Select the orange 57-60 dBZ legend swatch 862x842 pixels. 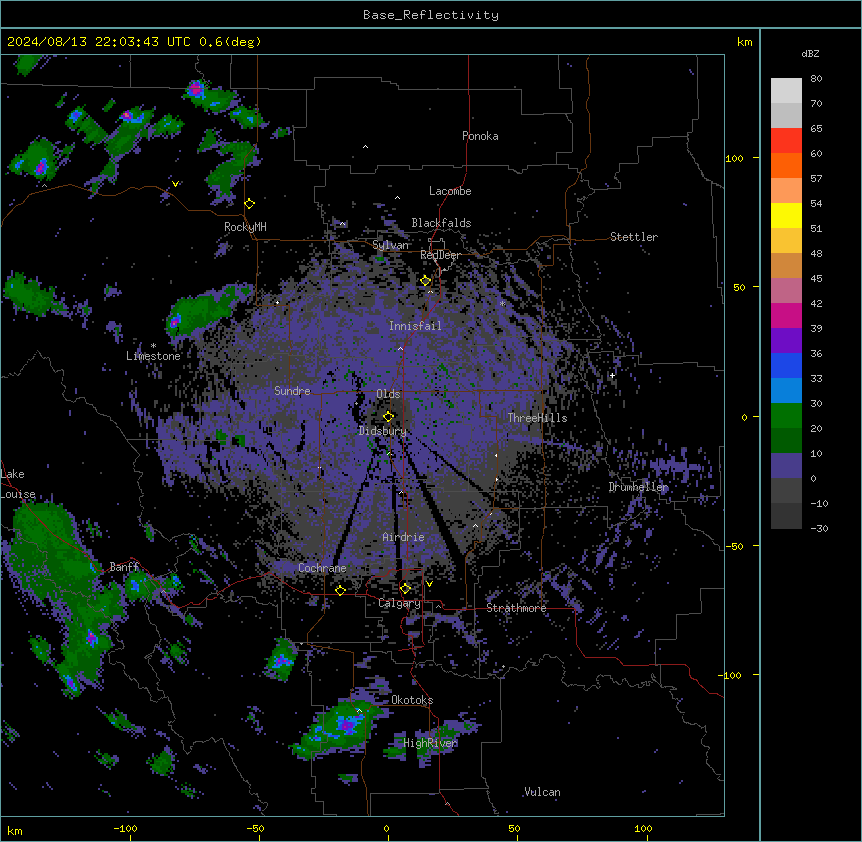point(786,165)
